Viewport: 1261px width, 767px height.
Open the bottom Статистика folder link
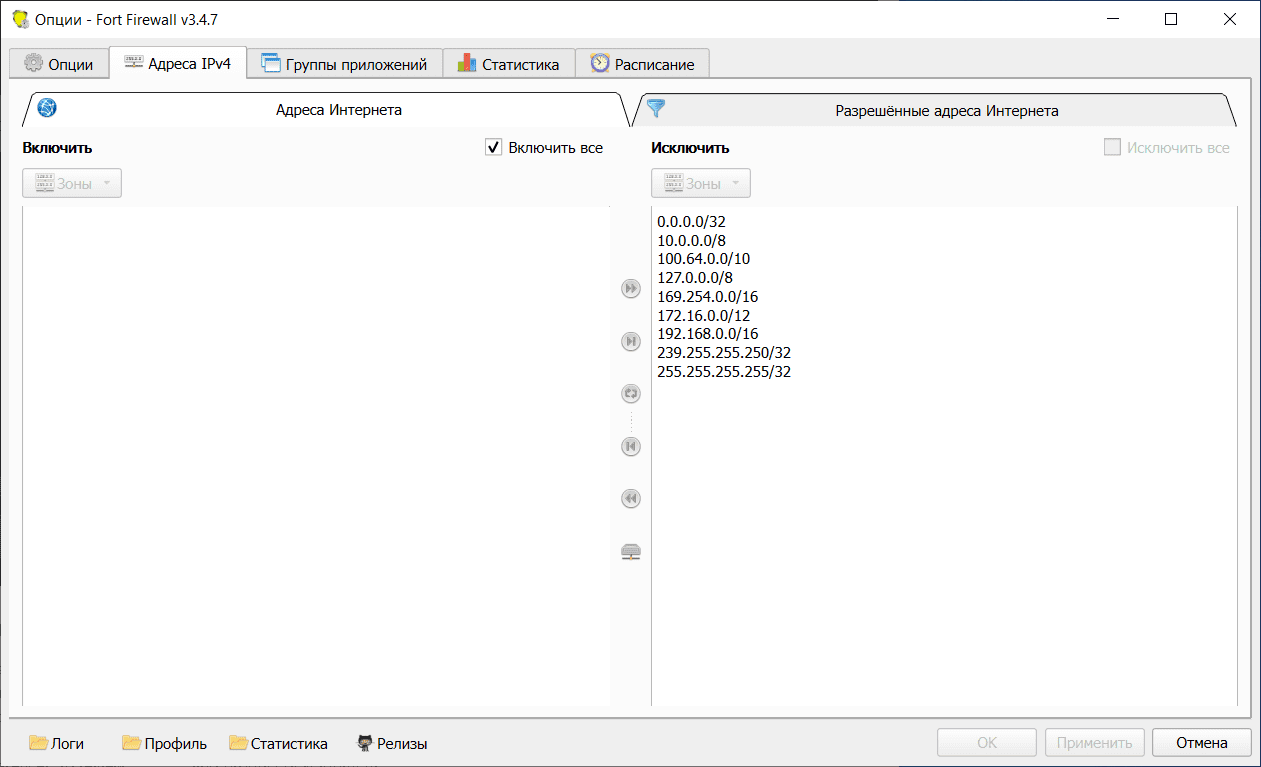coord(278,743)
